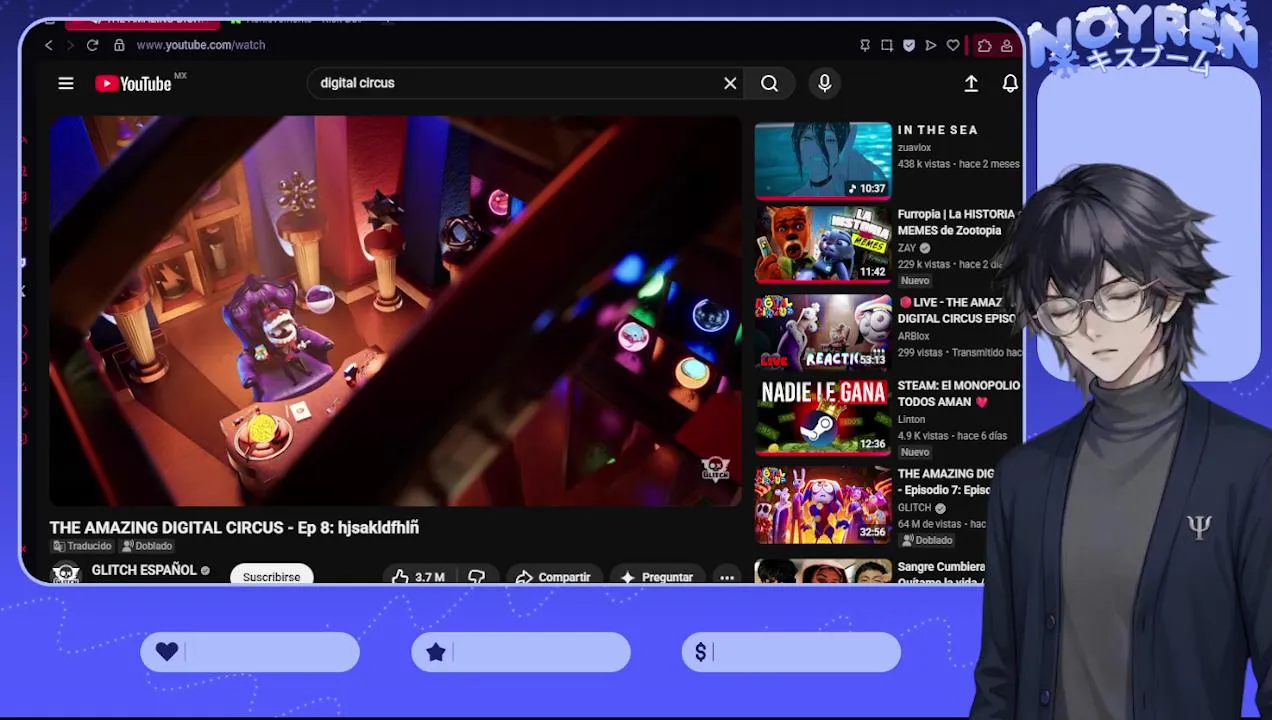The height and width of the screenshot is (720, 1272).
Task: Click the heart bookmark icon in toolbar
Action: click(x=953, y=45)
